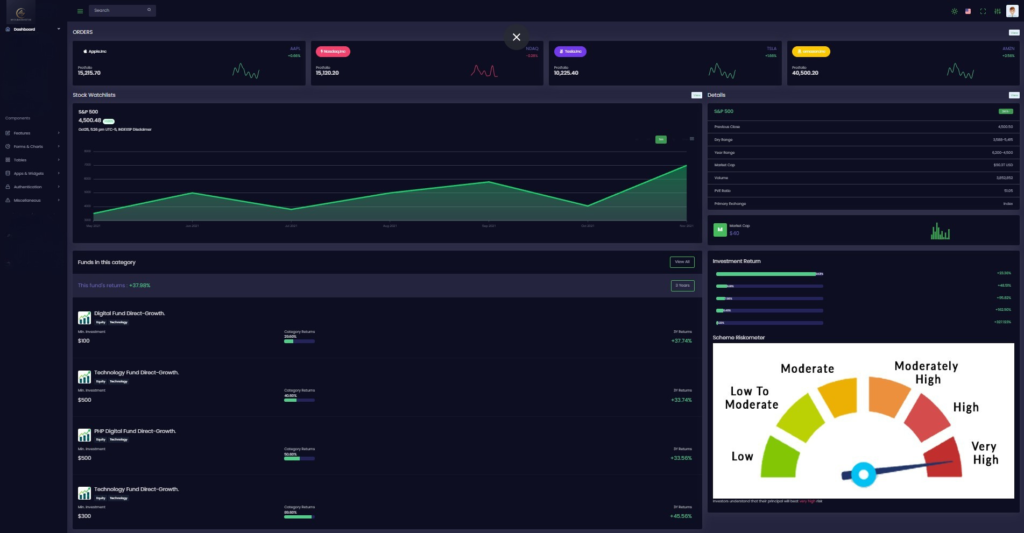
Task: Click the Digital Fund category returns progress bar
Action: pyautogui.click(x=299, y=341)
